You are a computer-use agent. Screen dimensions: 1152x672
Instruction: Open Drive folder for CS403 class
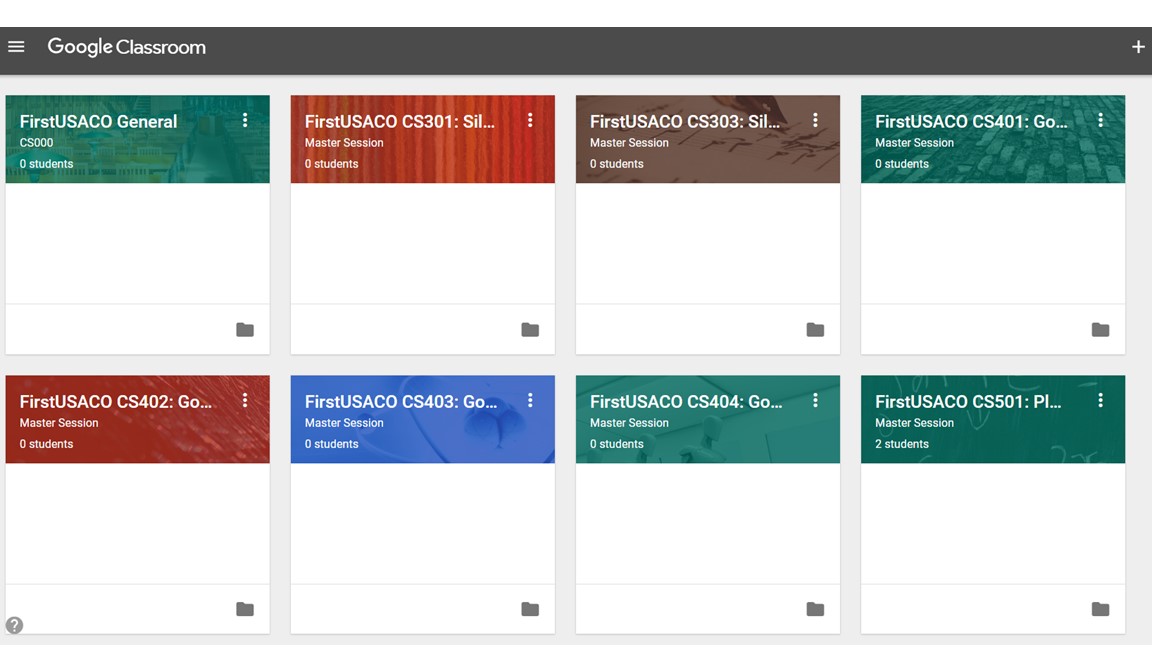pos(530,609)
